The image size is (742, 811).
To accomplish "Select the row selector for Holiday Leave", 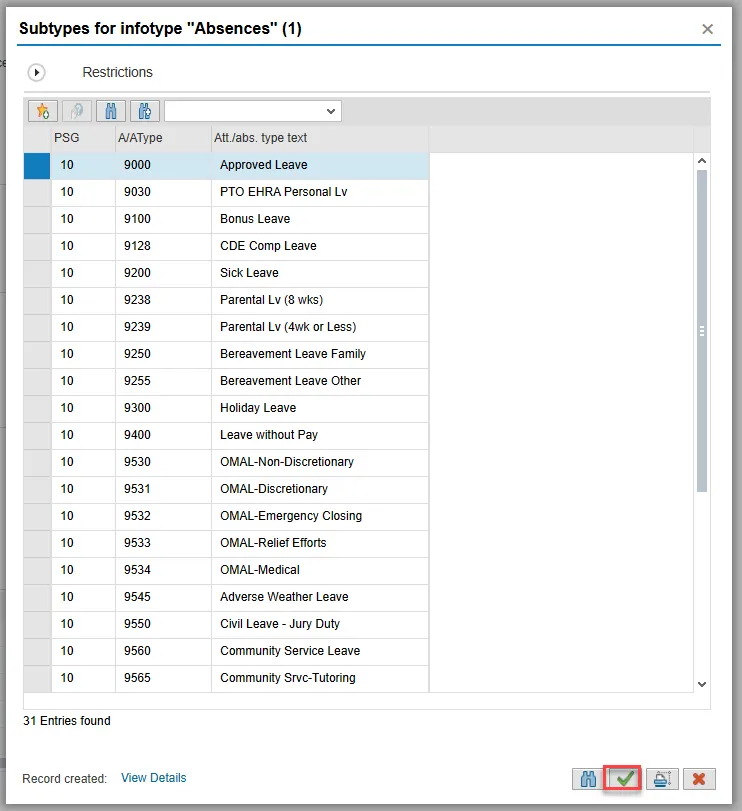I will [37, 408].
